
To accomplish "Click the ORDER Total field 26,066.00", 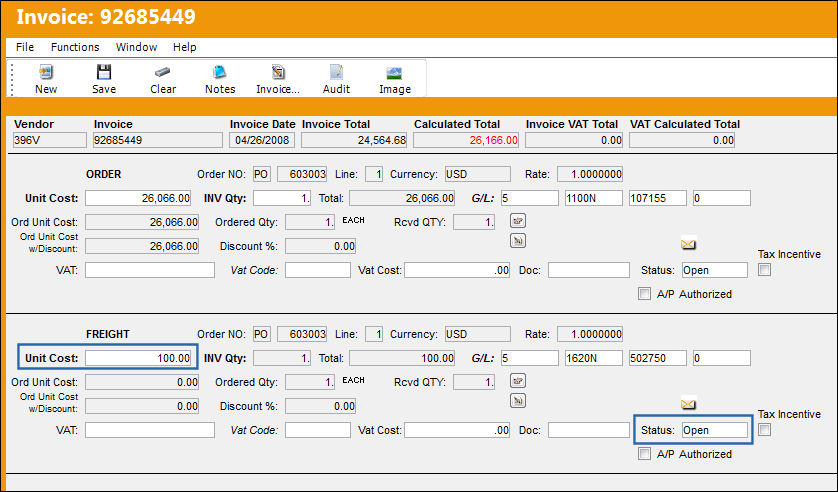I will 402,198.
